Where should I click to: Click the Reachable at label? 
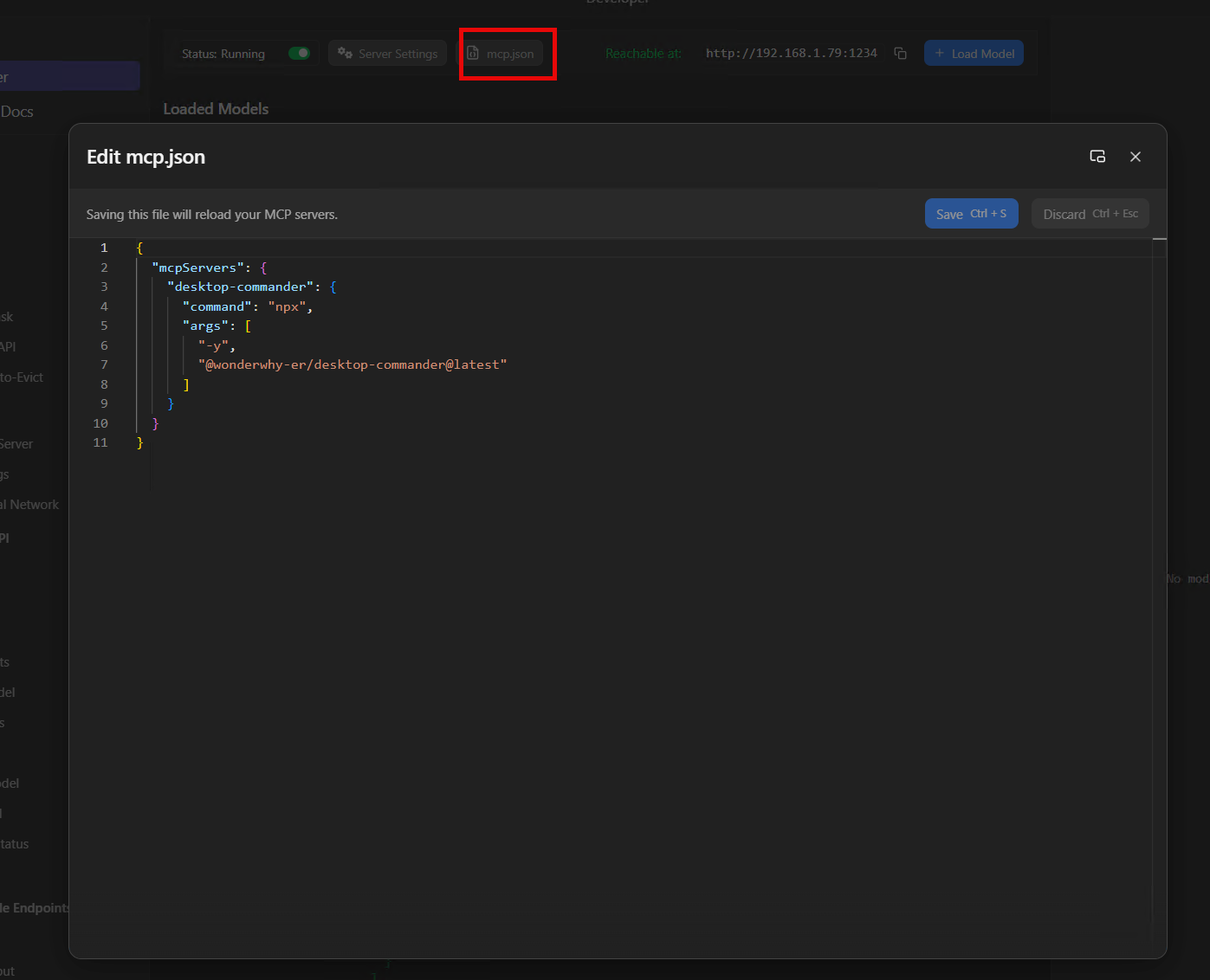coord(644,54)
